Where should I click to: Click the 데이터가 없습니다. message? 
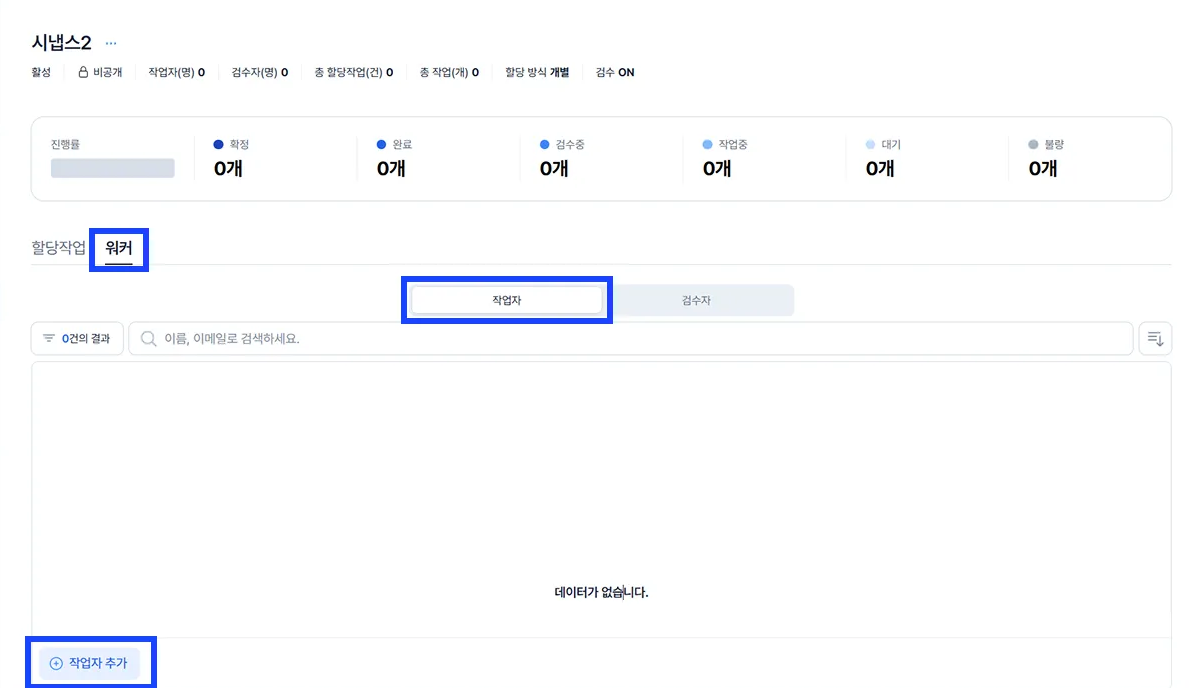click(601, 592)
